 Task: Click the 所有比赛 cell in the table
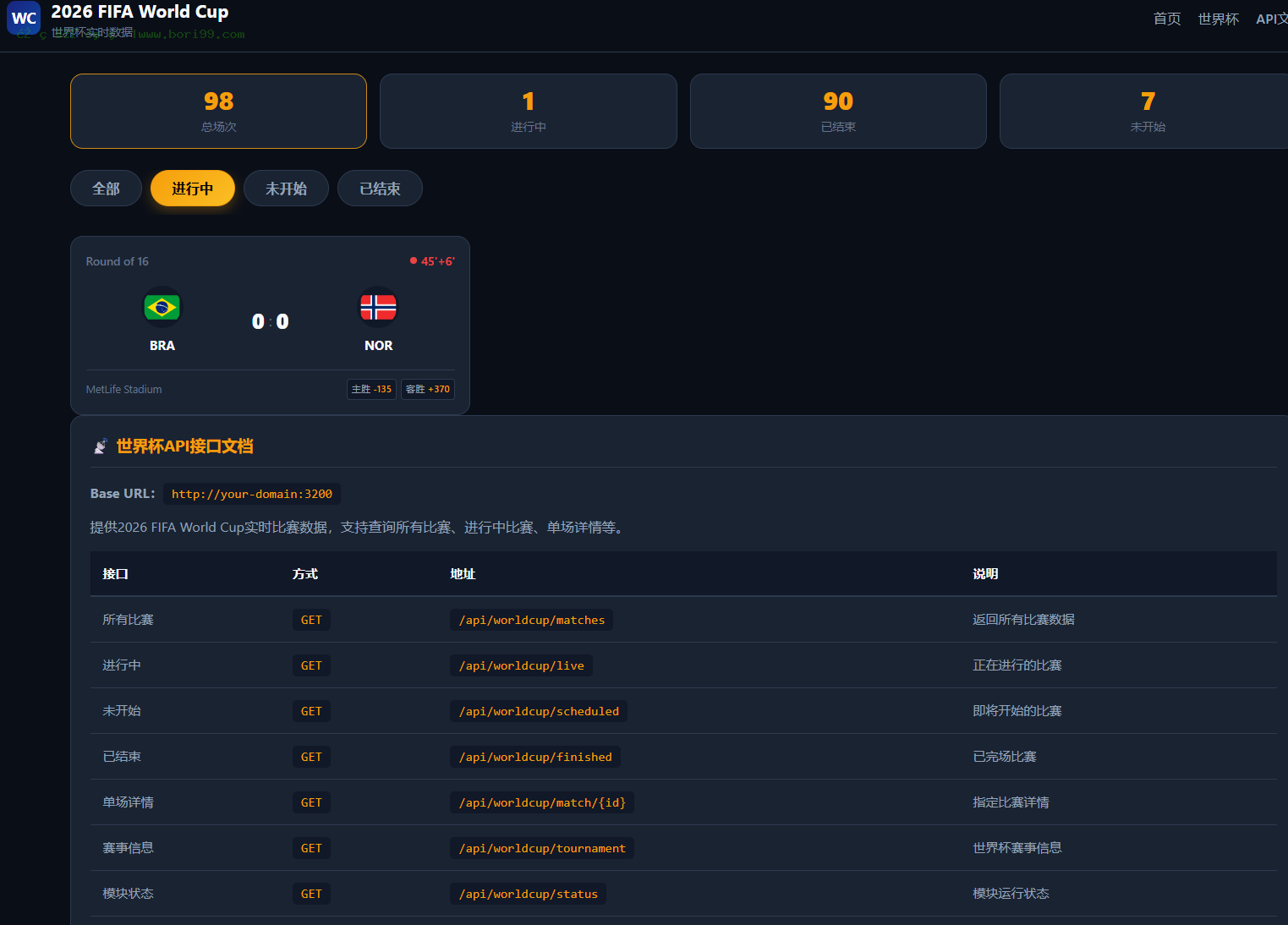[128, 620]
